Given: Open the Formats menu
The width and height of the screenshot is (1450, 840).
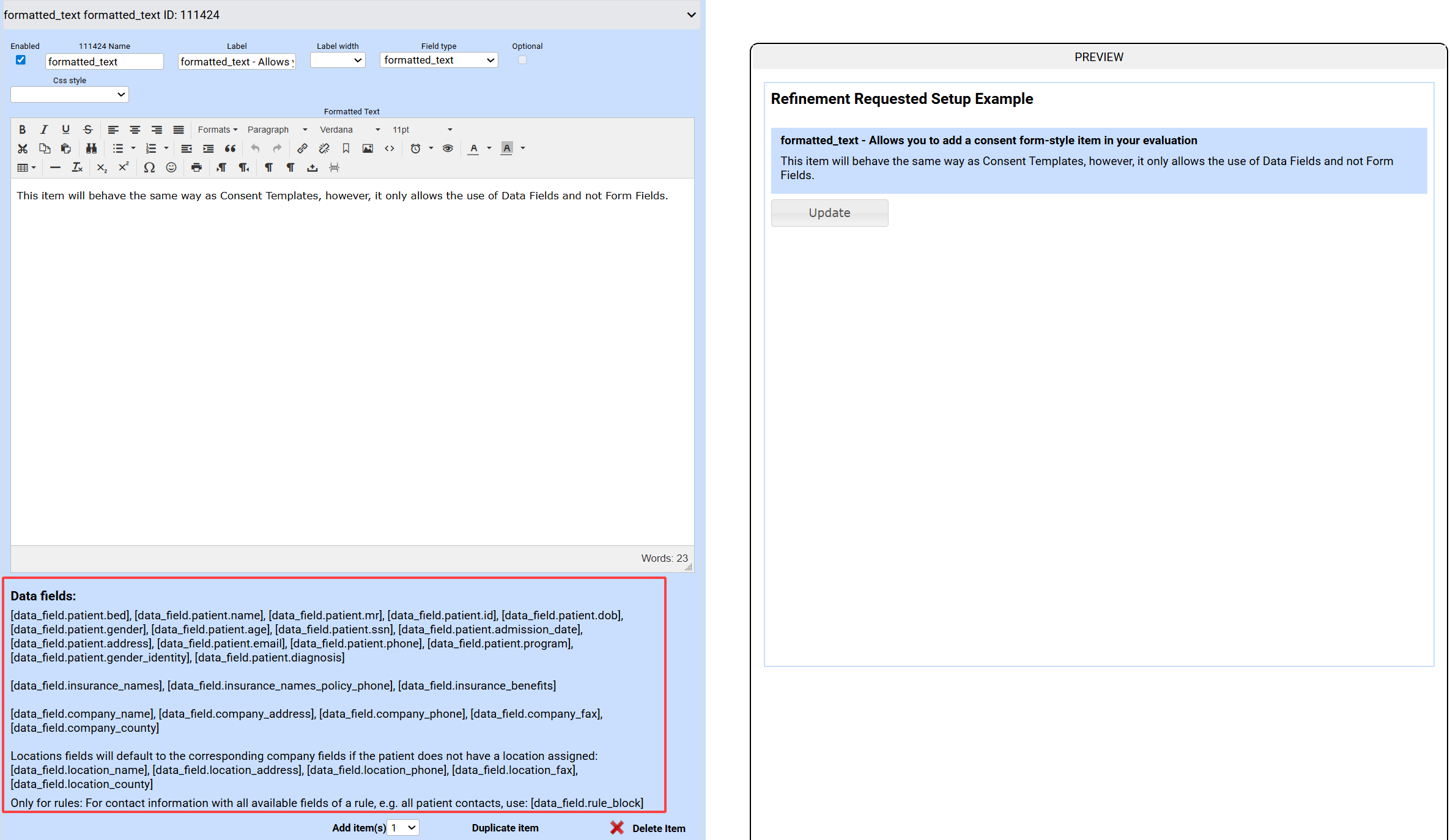Looking at the screenshot, I should tap(217, 130).
